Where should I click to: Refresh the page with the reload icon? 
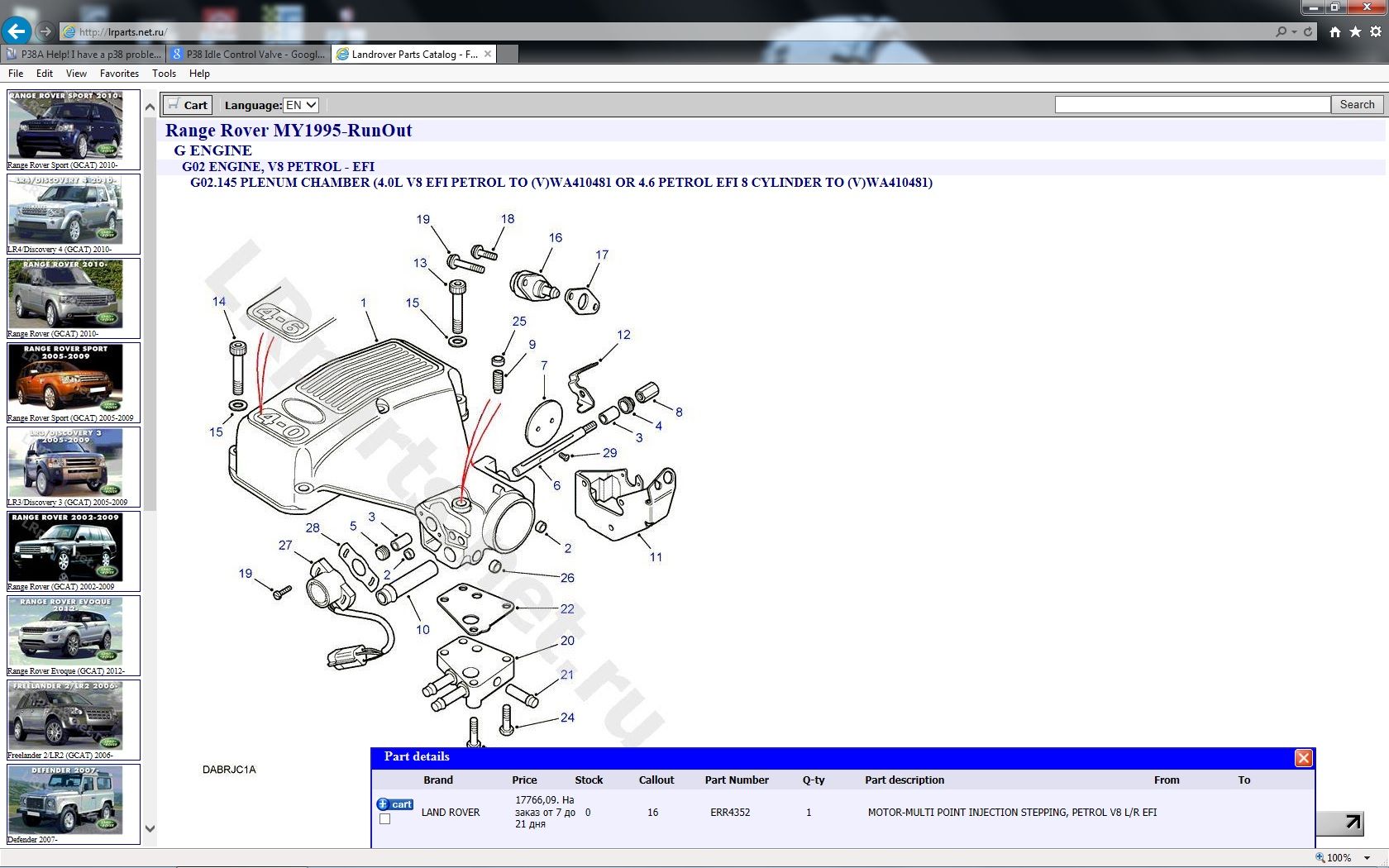click(1308, 31)
